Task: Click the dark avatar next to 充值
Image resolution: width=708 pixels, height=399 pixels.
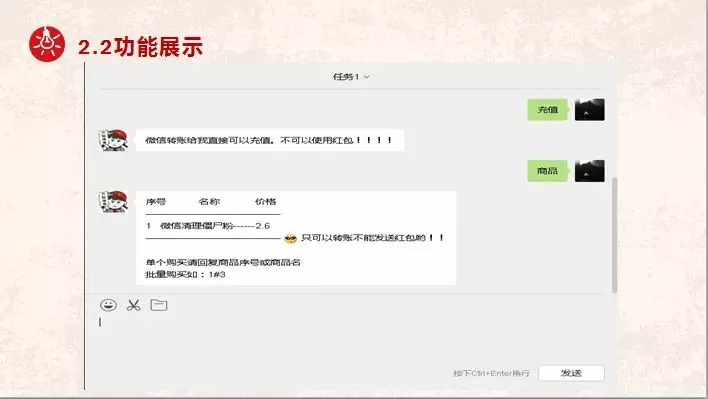Action: 589,110
